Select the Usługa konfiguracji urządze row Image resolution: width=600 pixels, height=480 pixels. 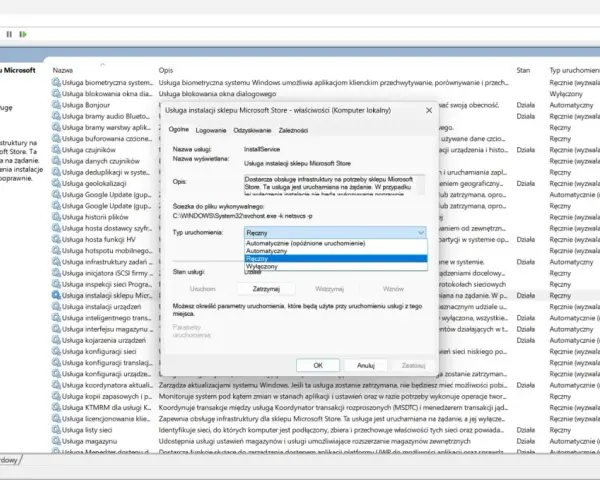[325, 374]
